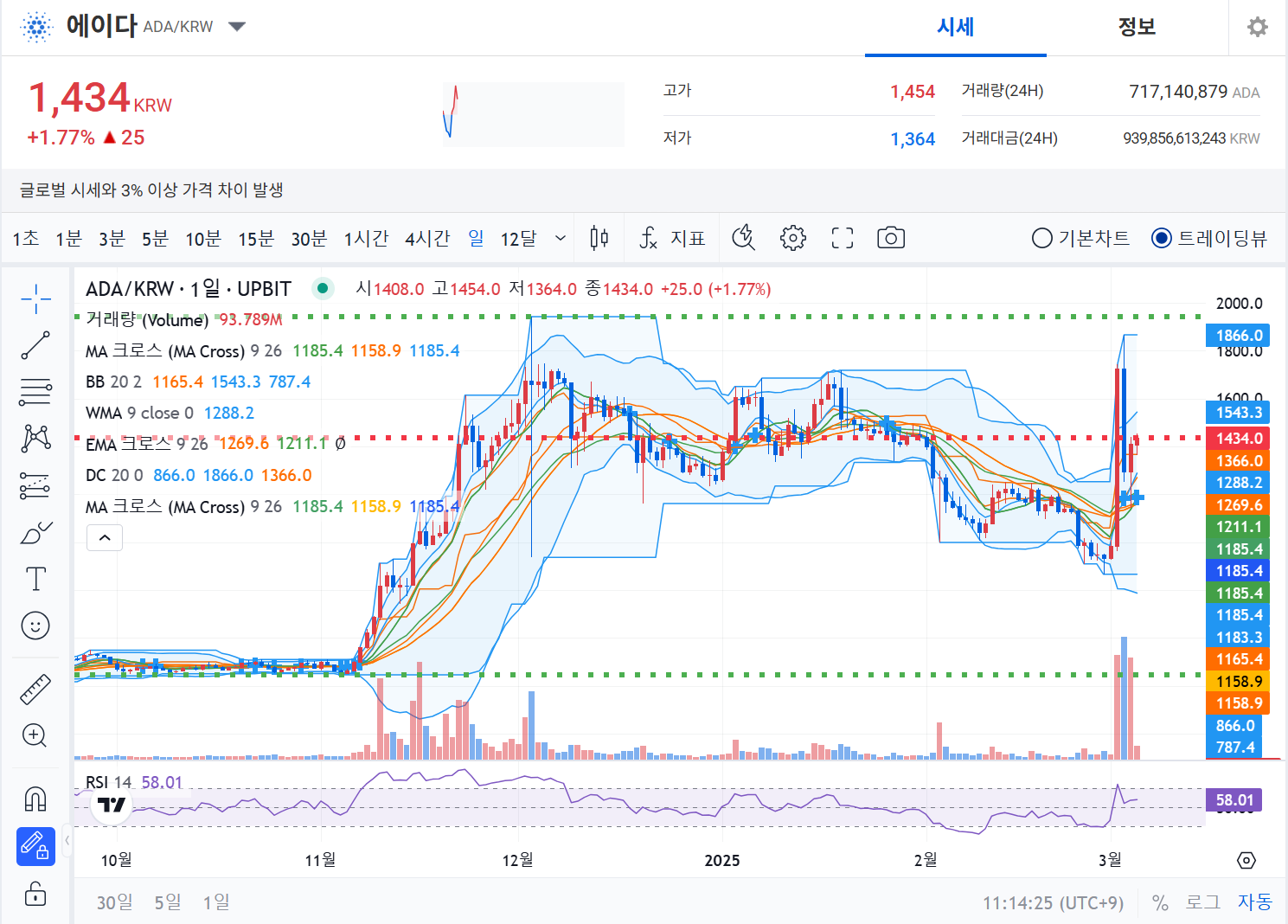
Task: Select the 1초 interval
Action: tap(26, 238)
